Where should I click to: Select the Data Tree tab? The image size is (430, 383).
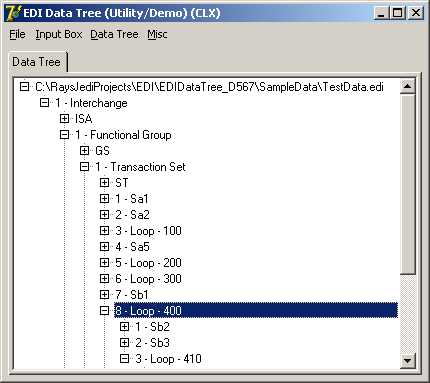(37, 62)
